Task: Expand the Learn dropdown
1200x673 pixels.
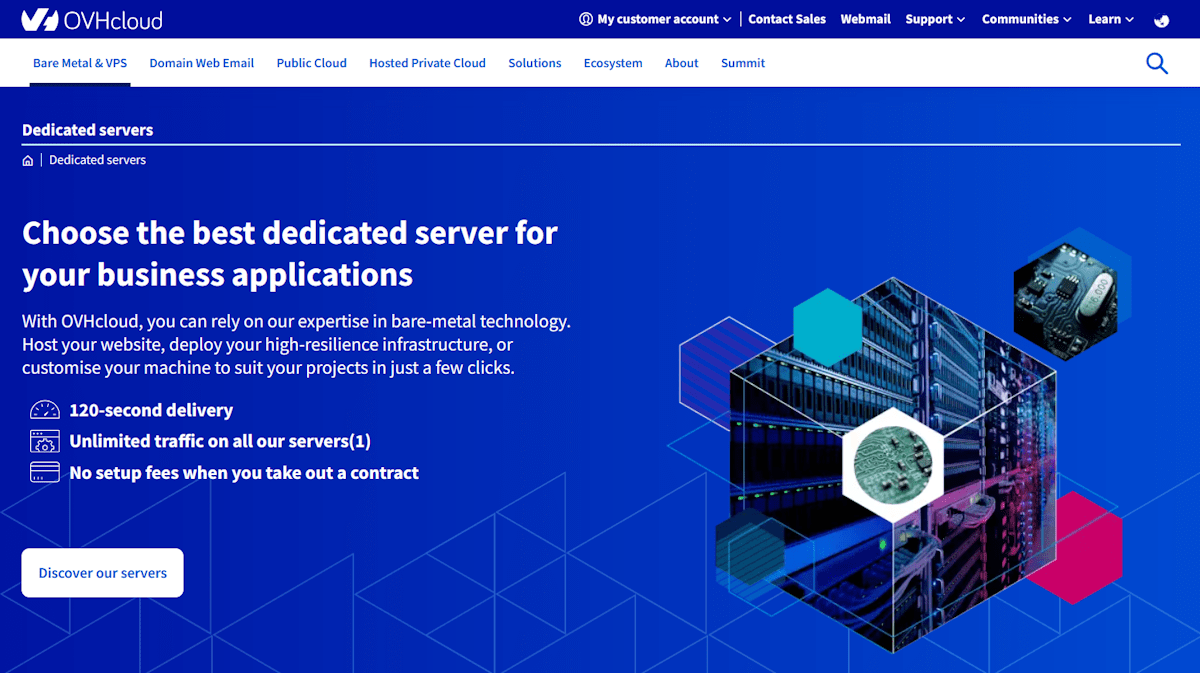Action: (x=1111, y=19)
